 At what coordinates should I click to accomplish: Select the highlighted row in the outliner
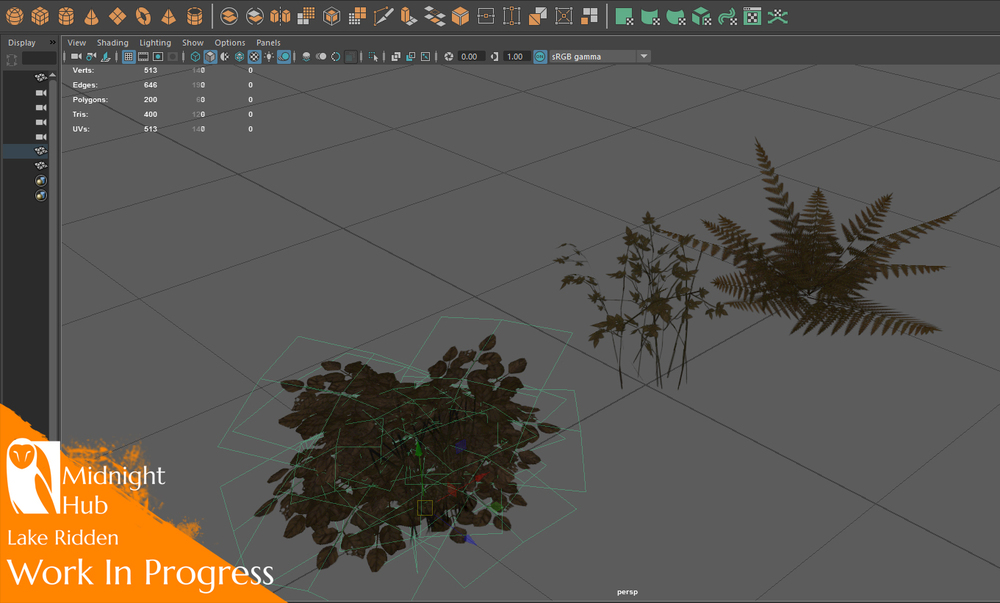(x=25, y=151)
